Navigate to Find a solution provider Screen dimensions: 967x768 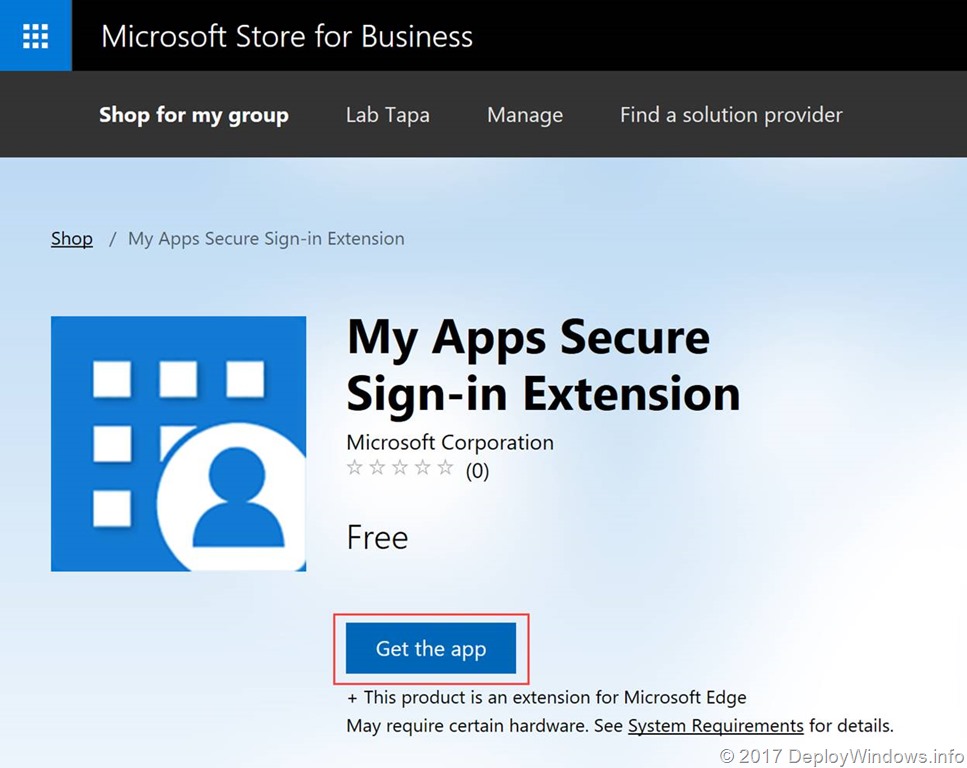[730, 114]
